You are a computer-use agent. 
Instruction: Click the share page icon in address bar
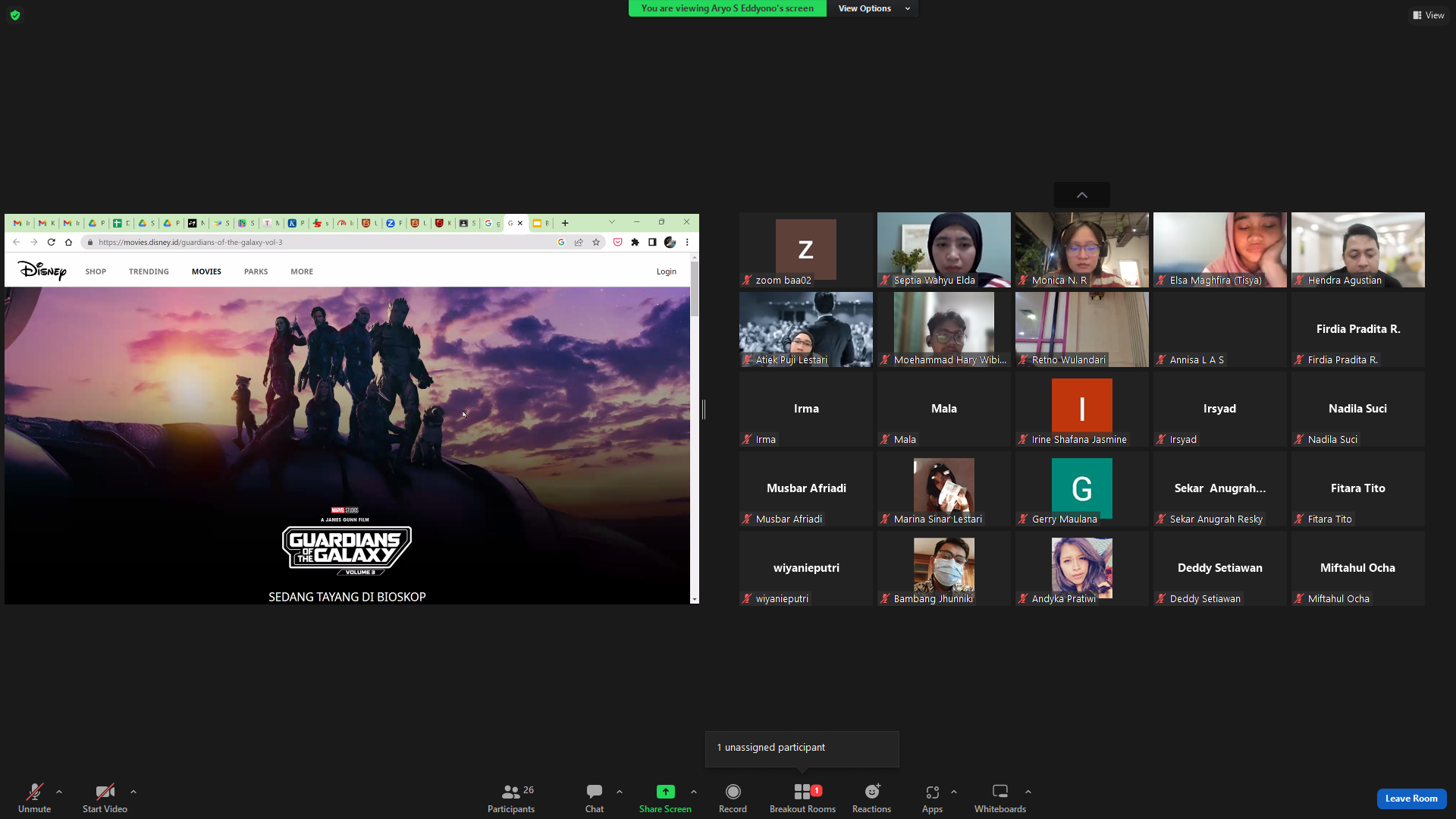[x=579, y=243]
